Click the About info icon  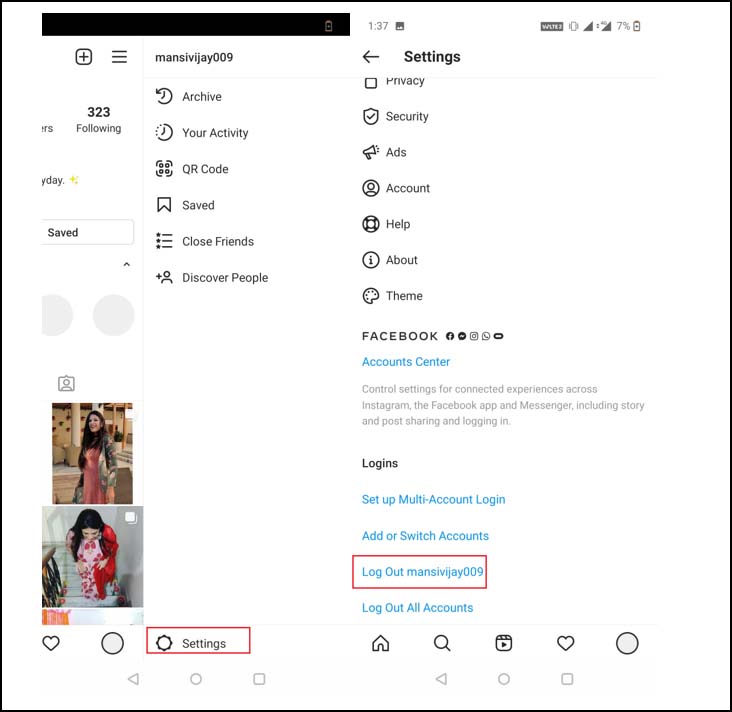tap(371, 260)
